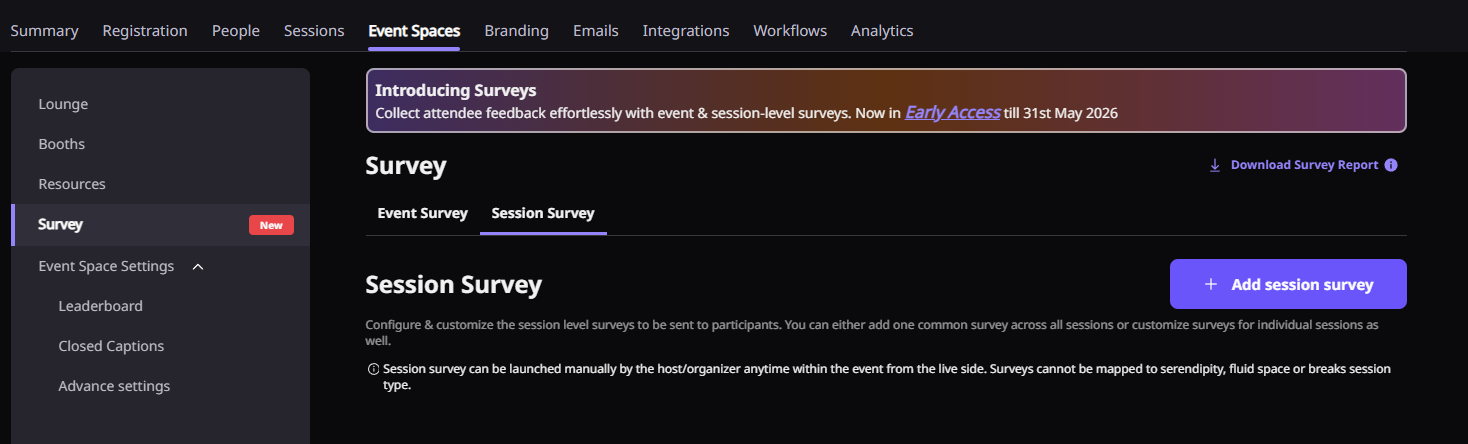
Task: Click the plus icon in Add session survey
Action: (x=1211, y=285)
